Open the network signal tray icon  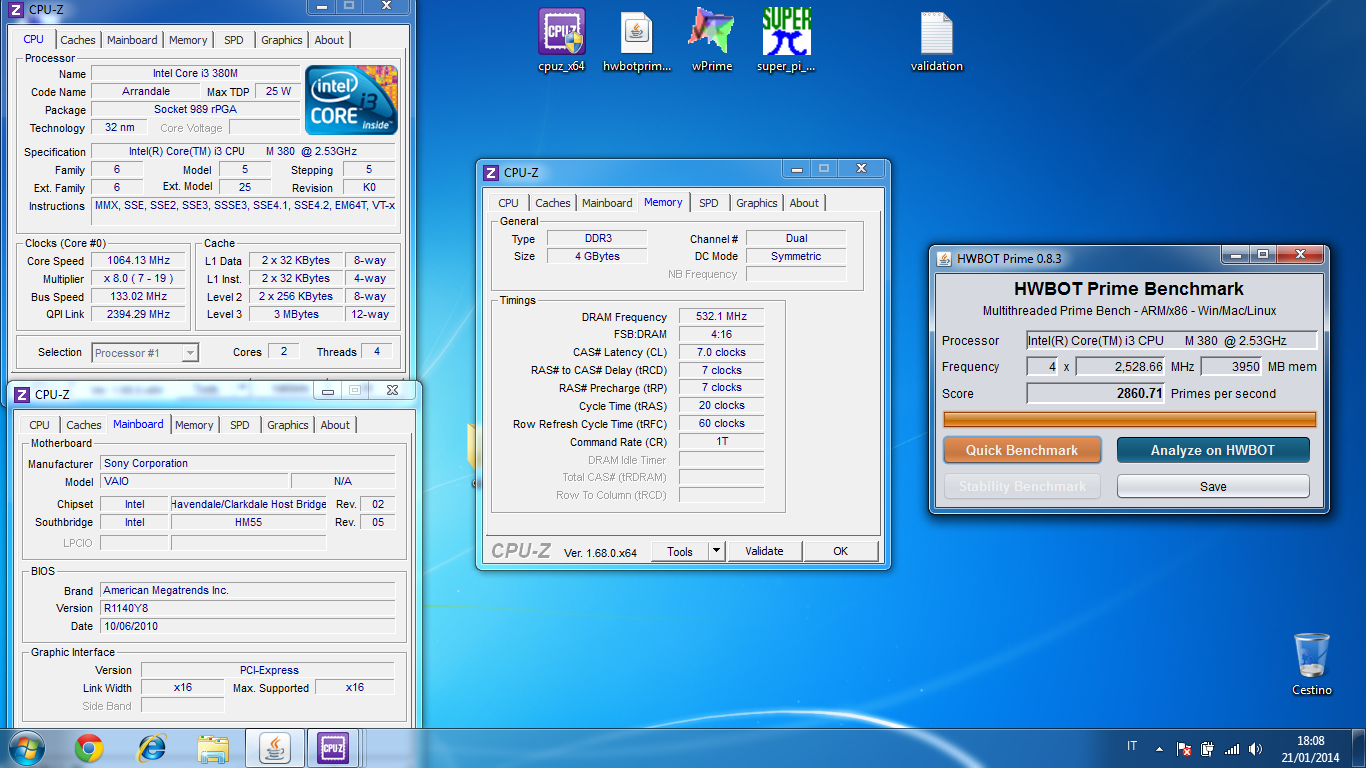(x=1231, y=748)
